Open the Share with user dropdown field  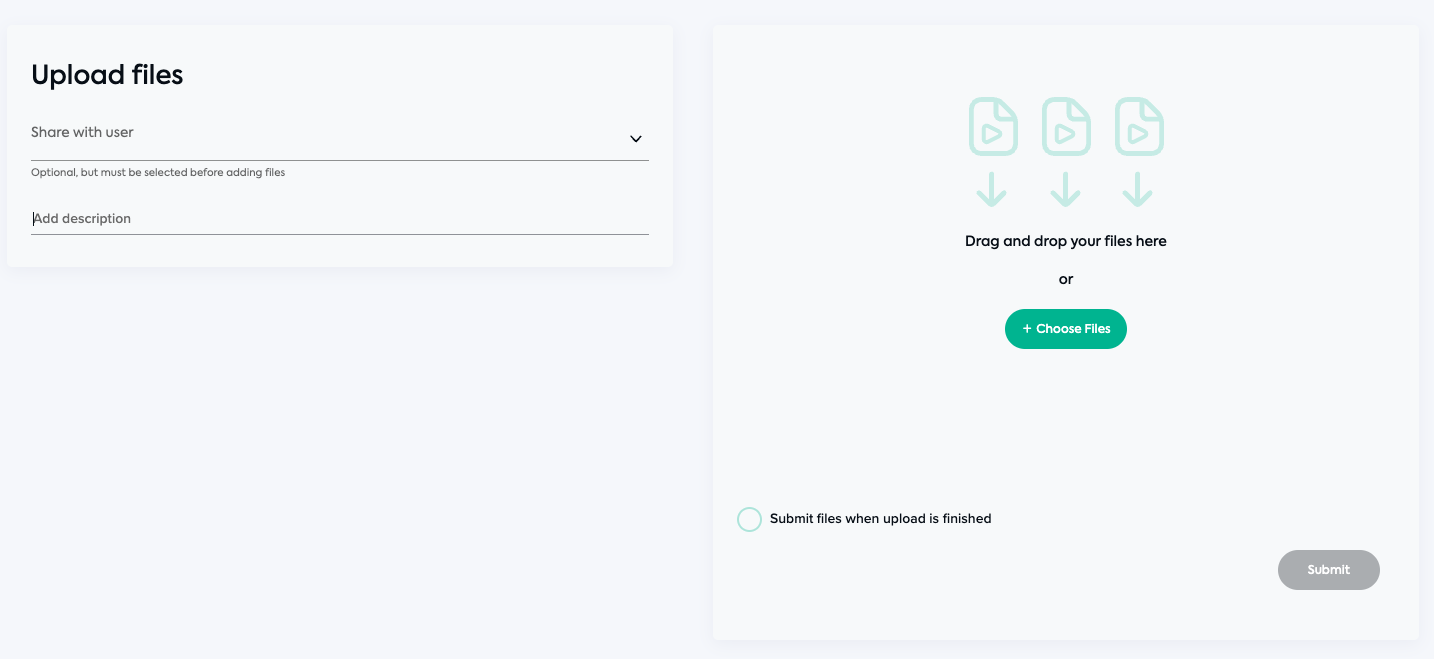tap(340, 138)
